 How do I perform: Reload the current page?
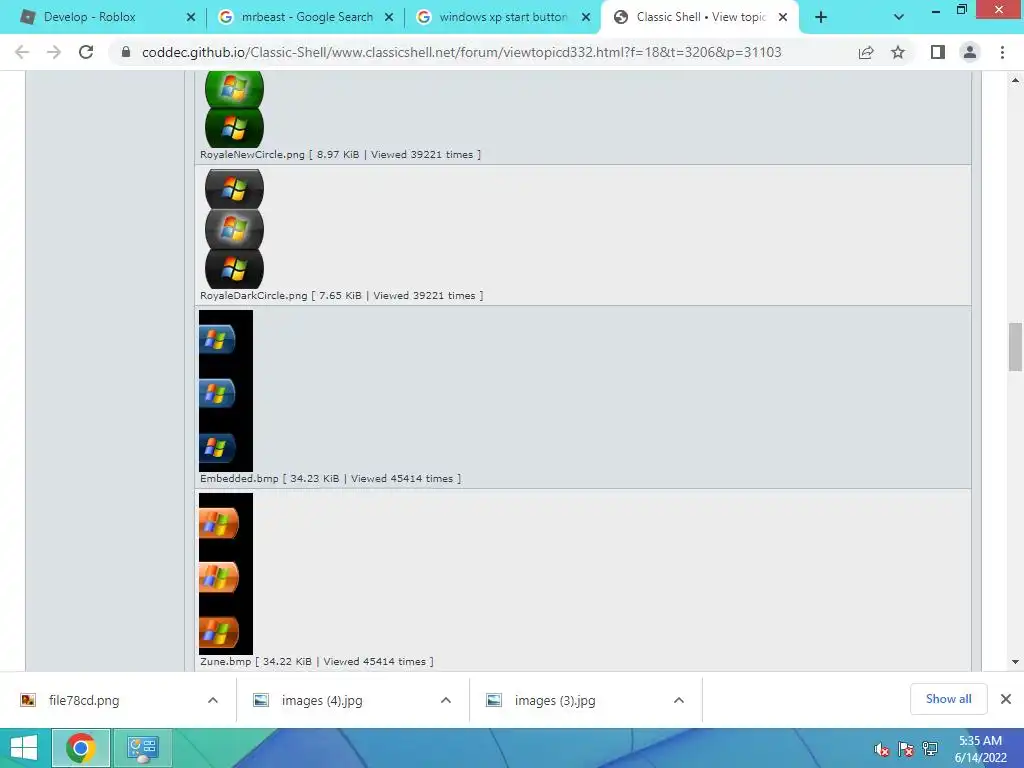86,52
